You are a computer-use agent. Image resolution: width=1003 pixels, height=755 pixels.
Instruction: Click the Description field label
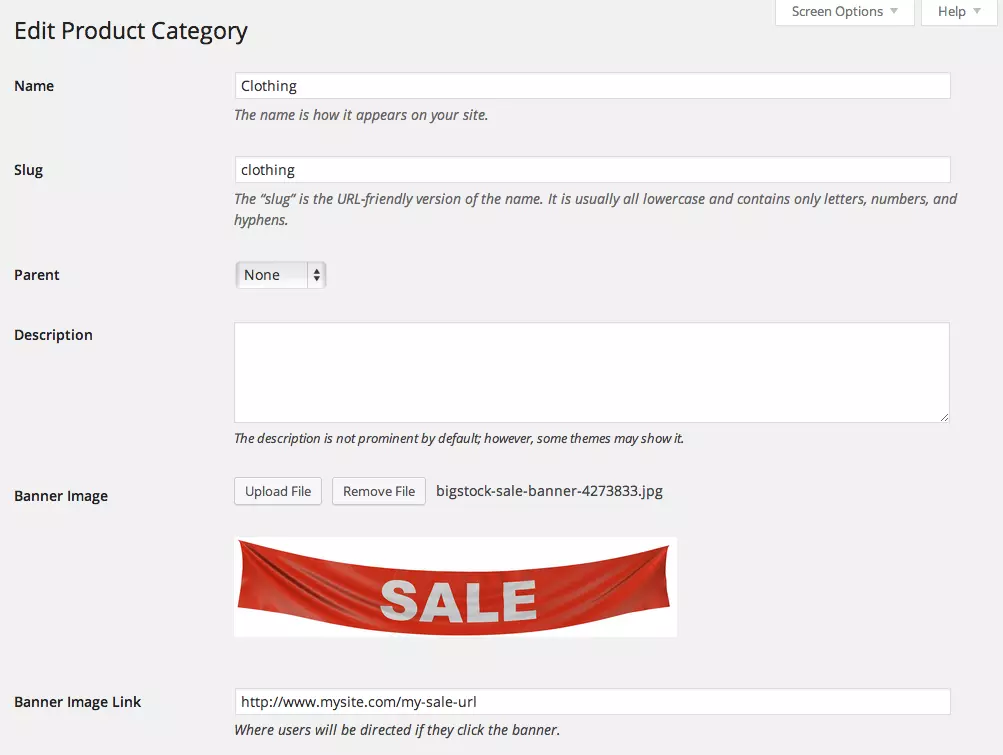click(53, 335)
